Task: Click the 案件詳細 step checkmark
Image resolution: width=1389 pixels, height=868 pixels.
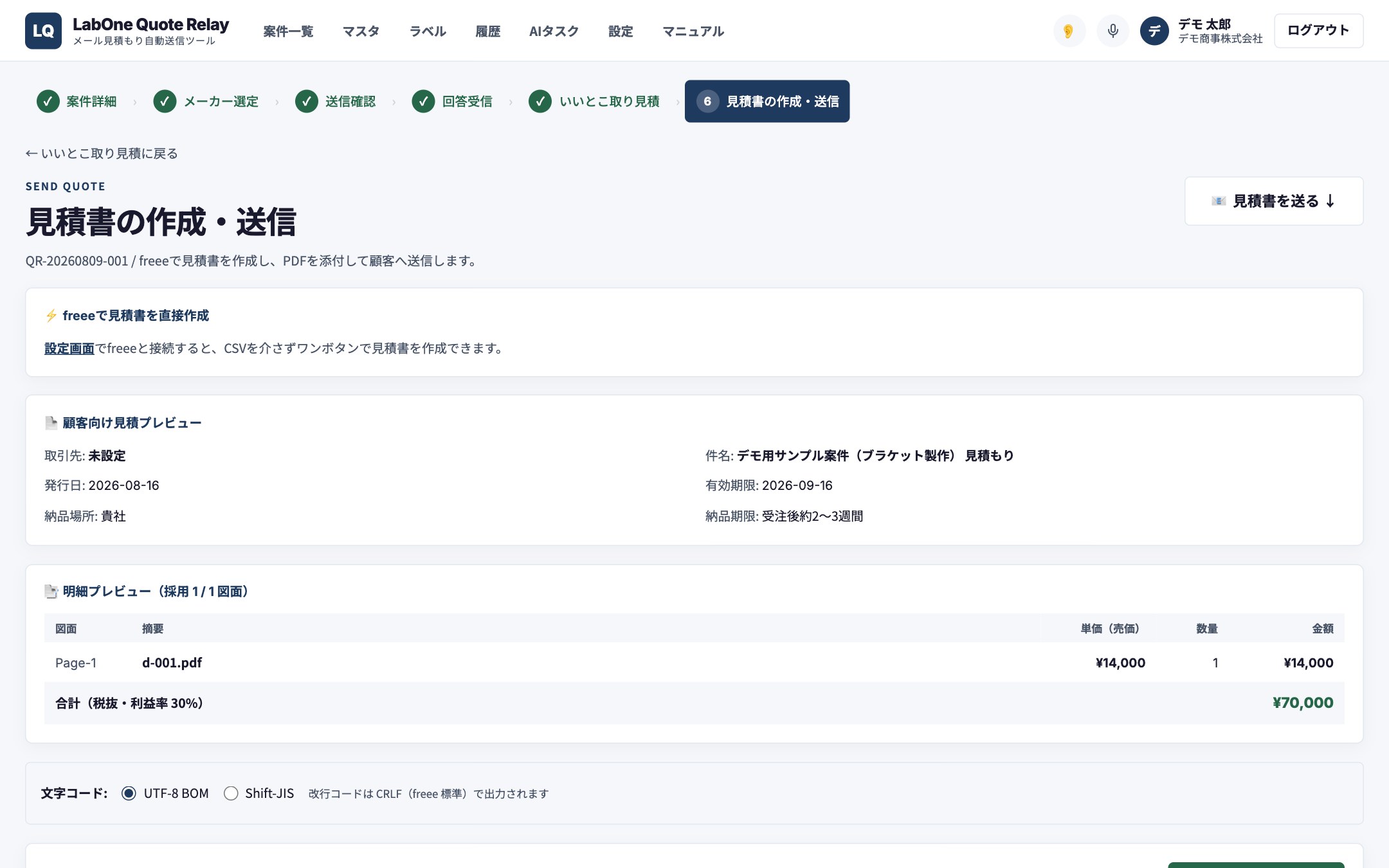Action: tap(48, 102)
